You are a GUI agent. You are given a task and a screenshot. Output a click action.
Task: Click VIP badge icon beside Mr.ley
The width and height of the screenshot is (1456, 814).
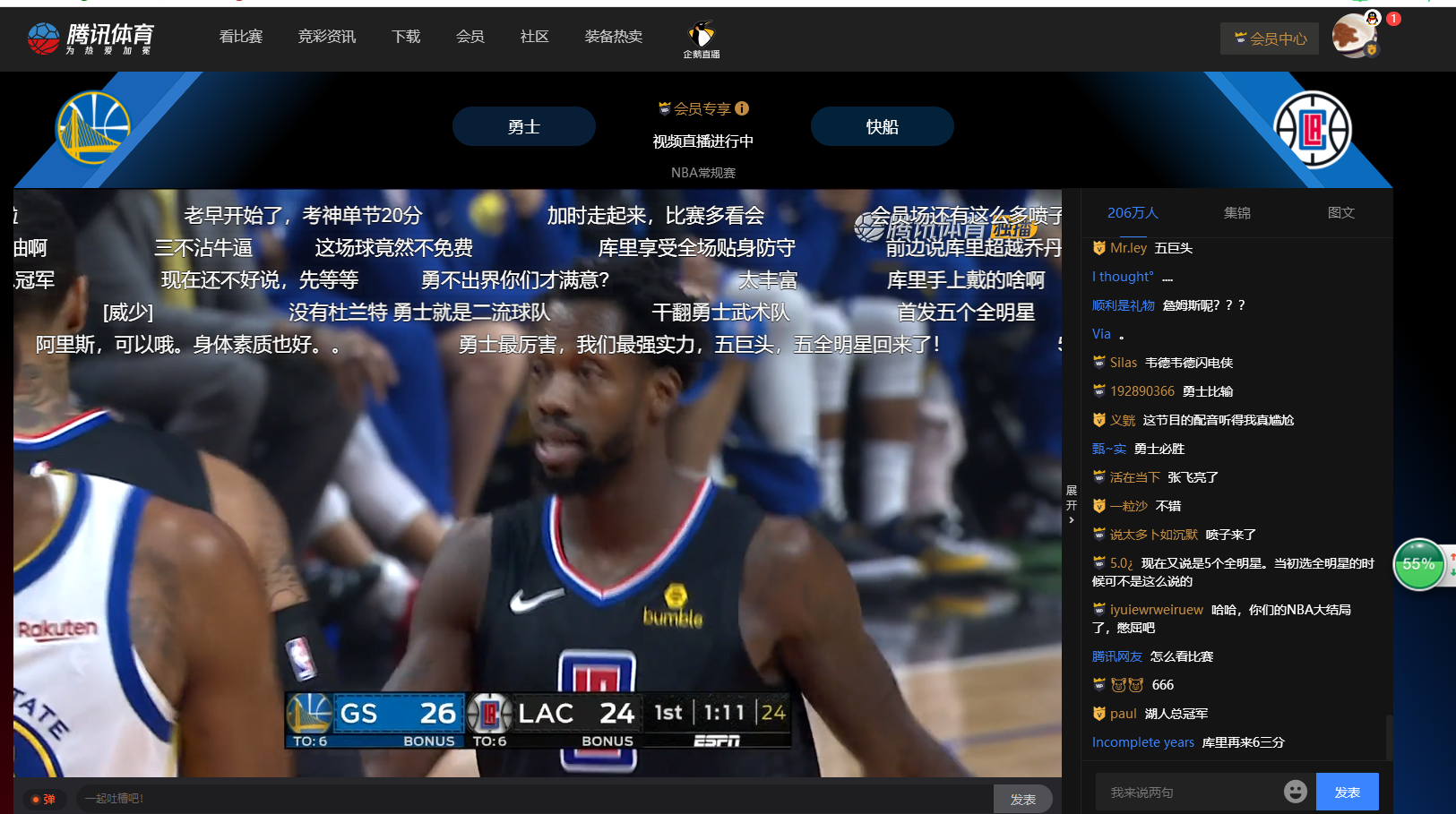click(1099, 248)
